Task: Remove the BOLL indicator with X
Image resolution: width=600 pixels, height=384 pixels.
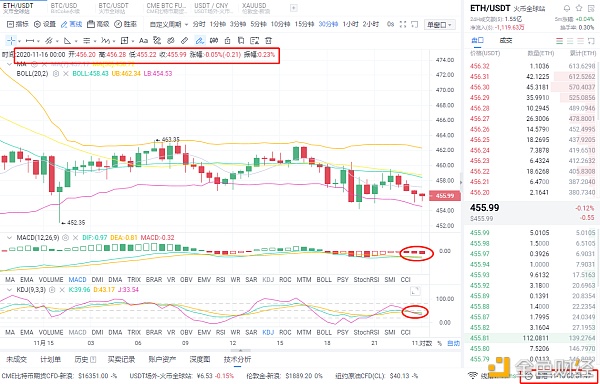Action: pyautogui.click(x=65, y=73)
